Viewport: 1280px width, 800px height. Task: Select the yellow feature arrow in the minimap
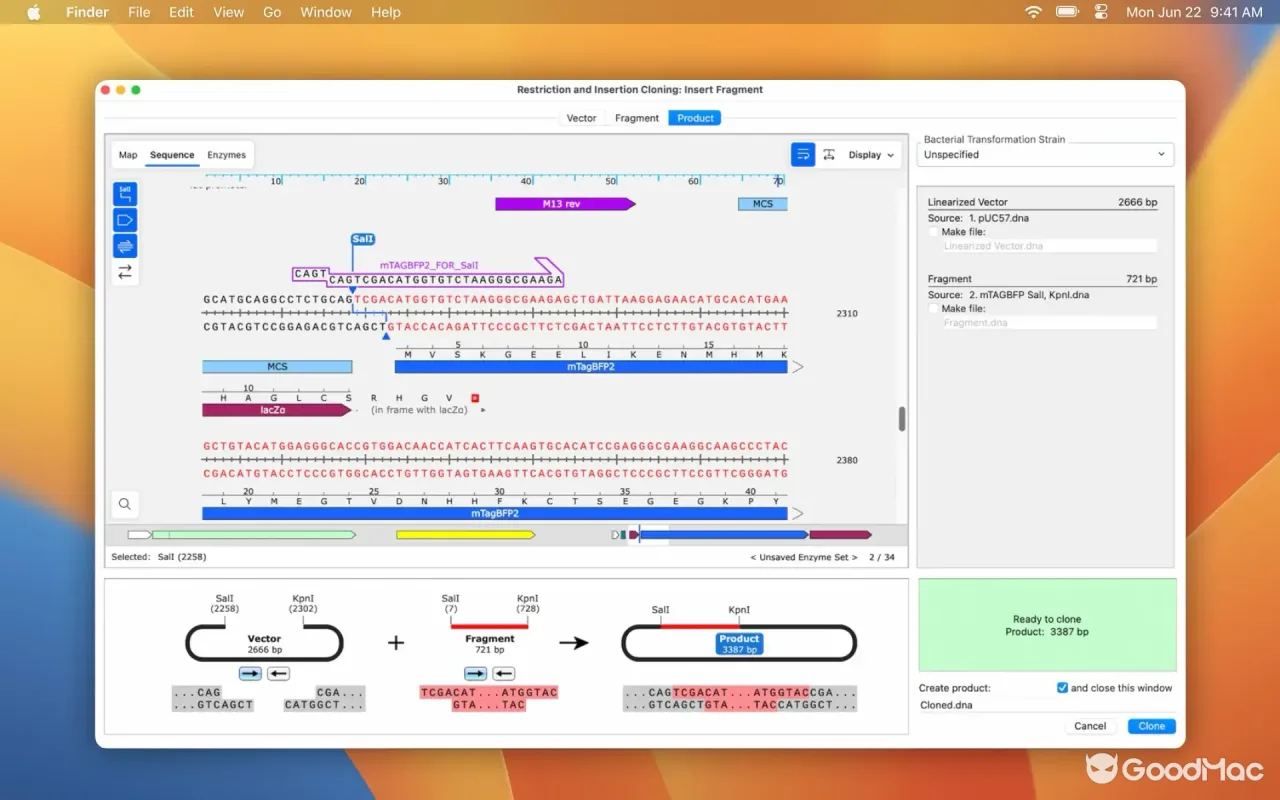point(465,535)
